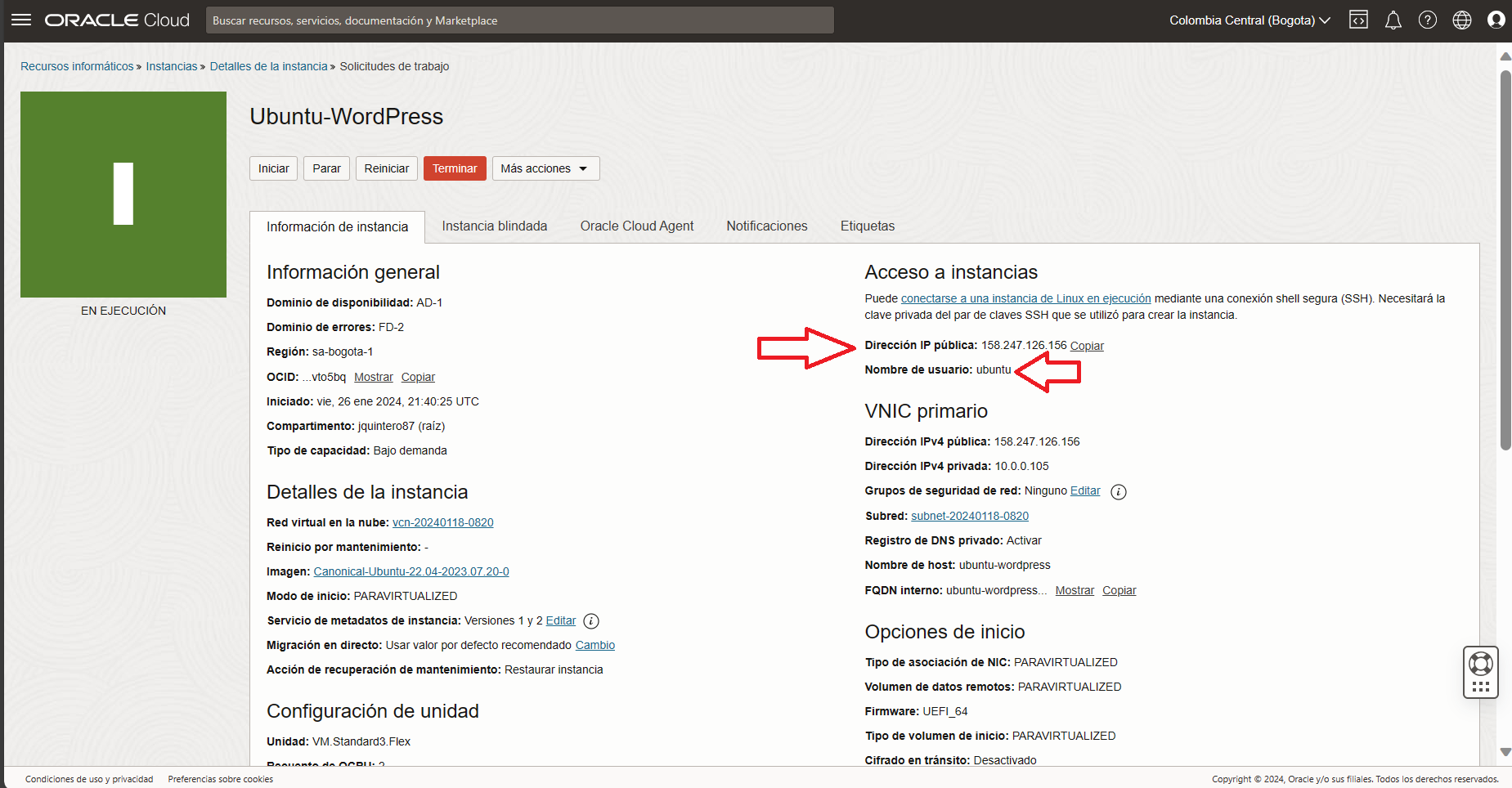Click the Ubuntu-WordPress instance title

[347, 116]
